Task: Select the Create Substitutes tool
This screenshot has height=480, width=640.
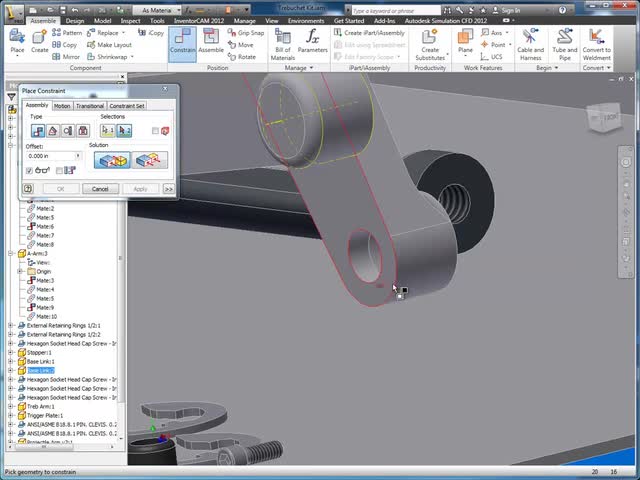Action: pos(430,44)
